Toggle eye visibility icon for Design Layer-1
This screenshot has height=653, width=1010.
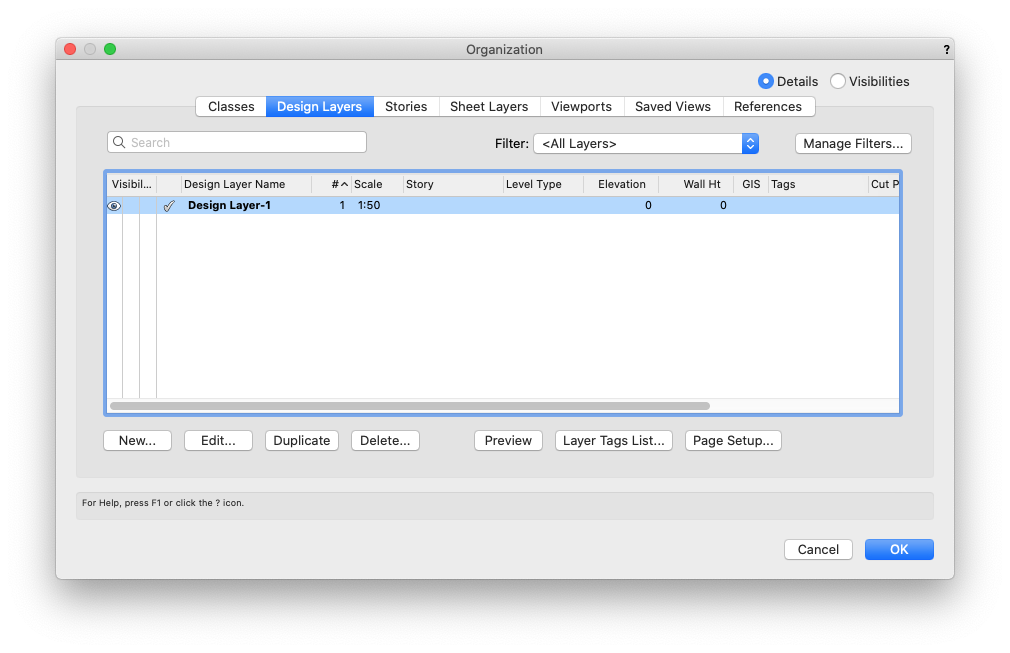click(114, 206)
